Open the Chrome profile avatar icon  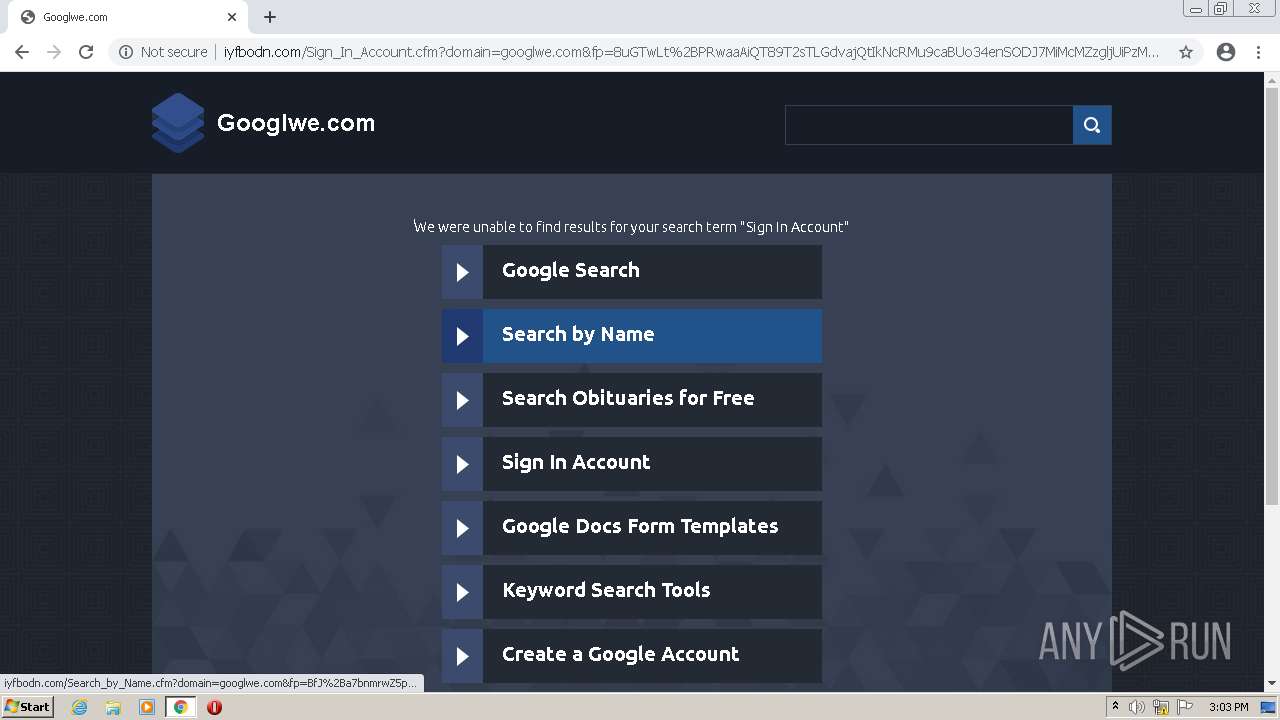coord(1226,52)
